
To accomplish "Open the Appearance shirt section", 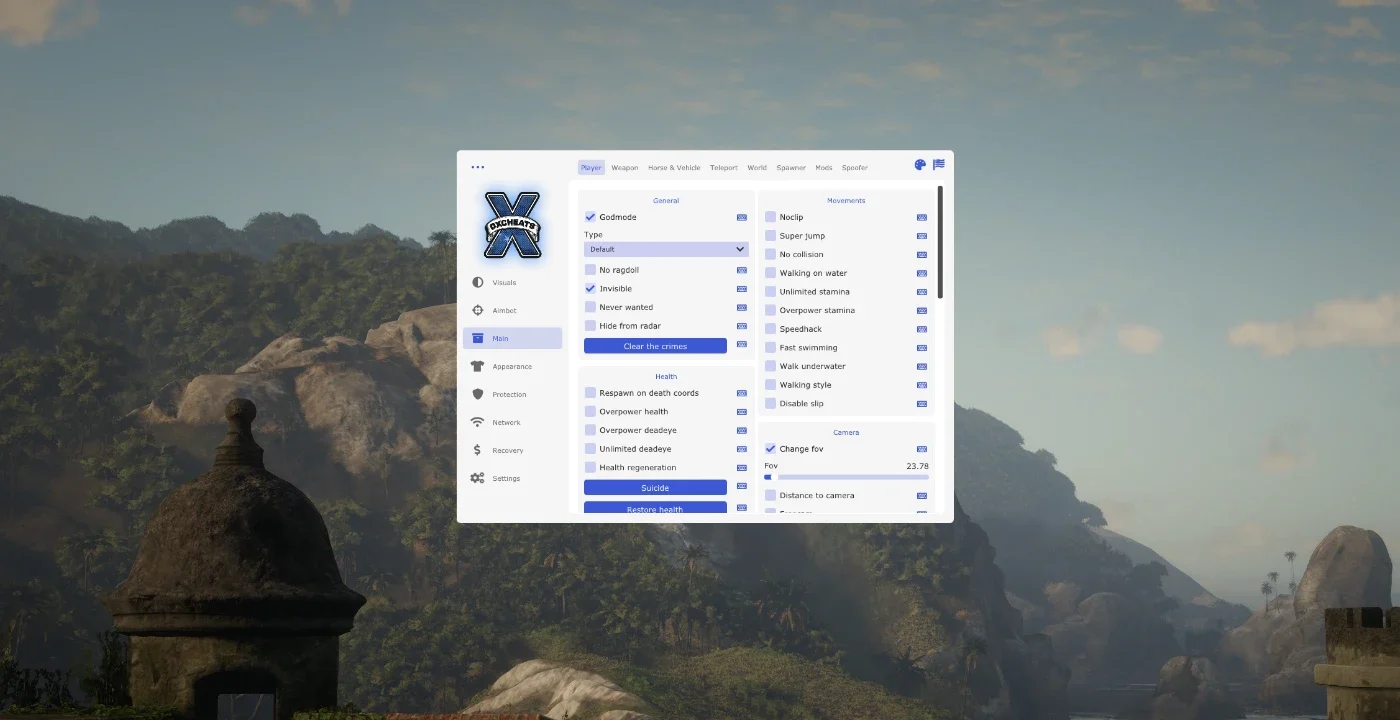I will click(512, 367).
